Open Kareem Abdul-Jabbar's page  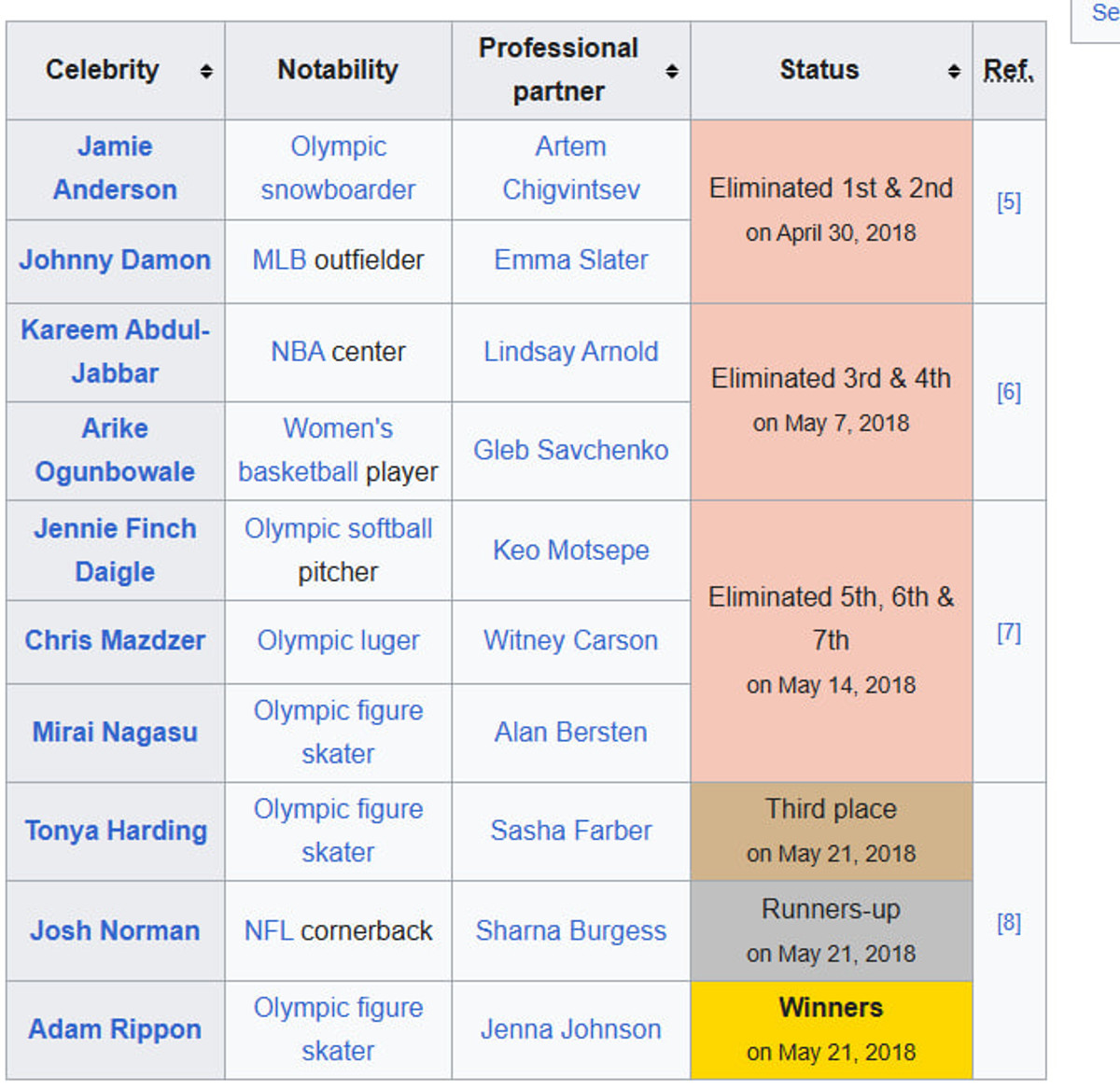pos(115,351)
